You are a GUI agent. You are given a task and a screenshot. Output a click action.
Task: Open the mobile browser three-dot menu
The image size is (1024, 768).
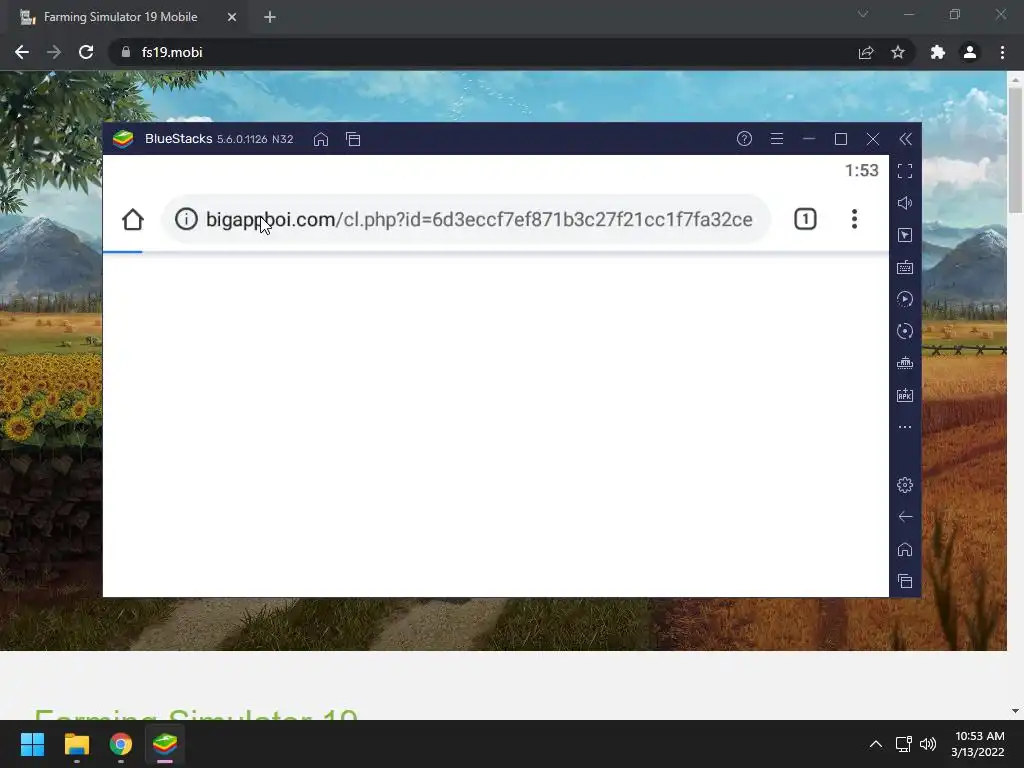coord(854,219)
